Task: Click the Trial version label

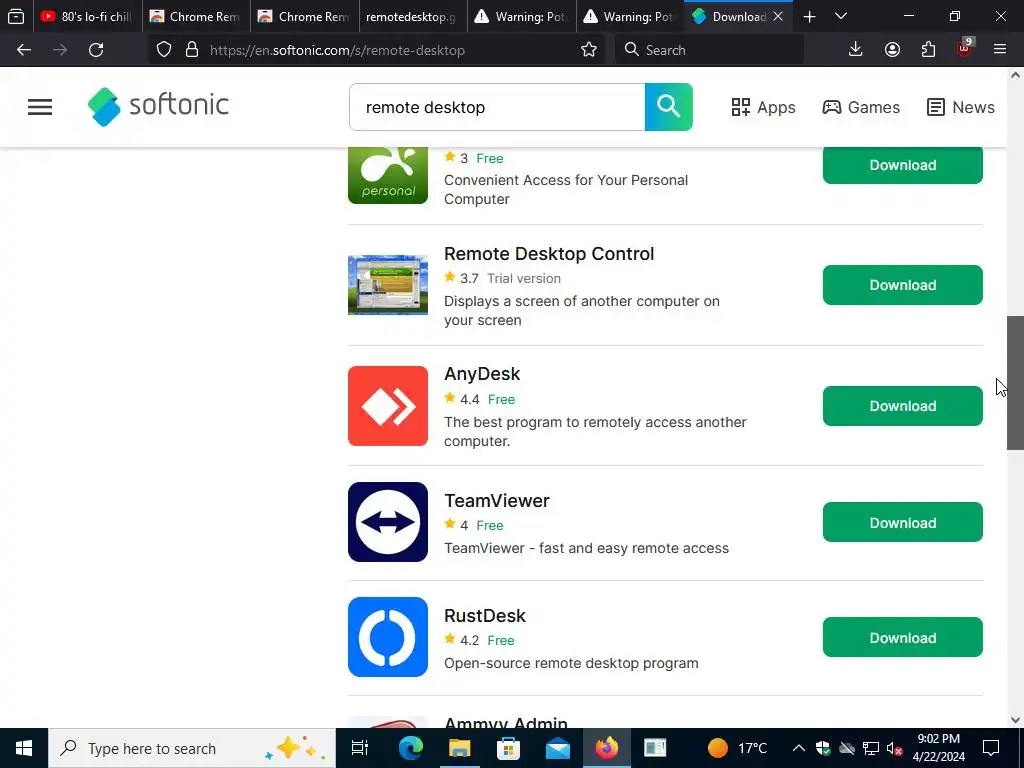Action: coord(524,278)
